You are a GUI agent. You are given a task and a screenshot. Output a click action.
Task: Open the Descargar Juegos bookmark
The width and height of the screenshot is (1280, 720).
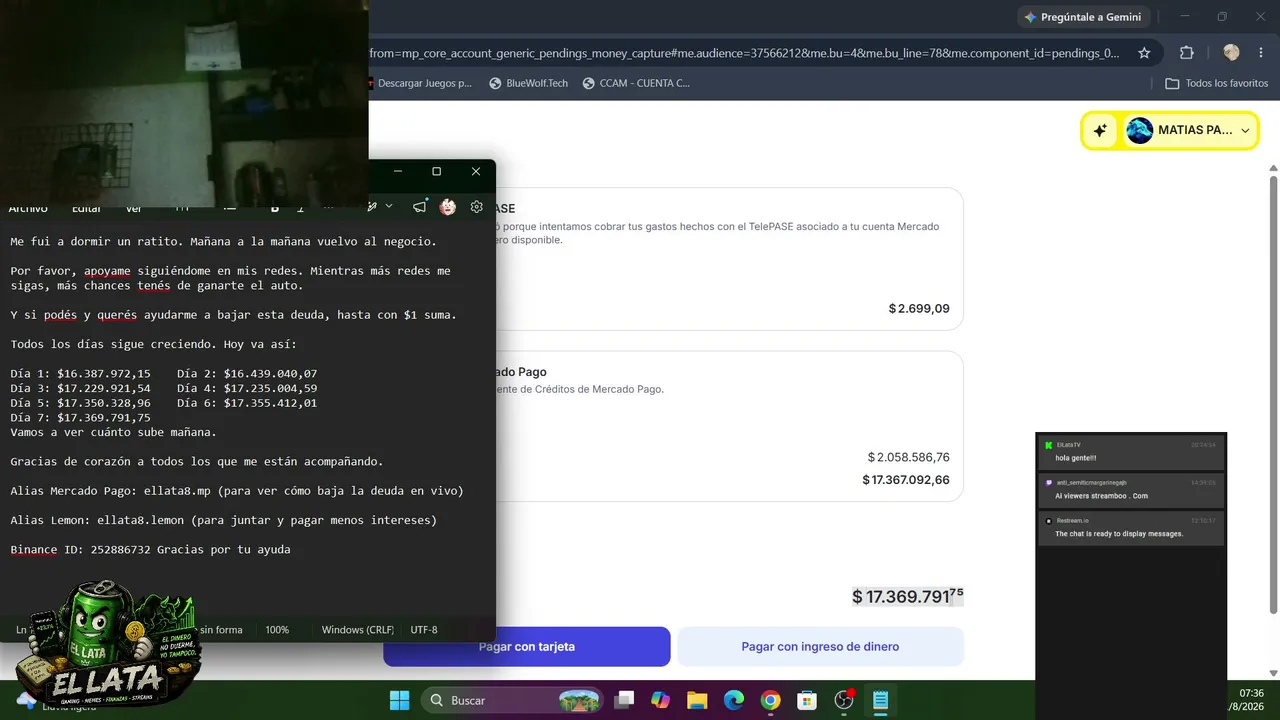tap(419, 83)
